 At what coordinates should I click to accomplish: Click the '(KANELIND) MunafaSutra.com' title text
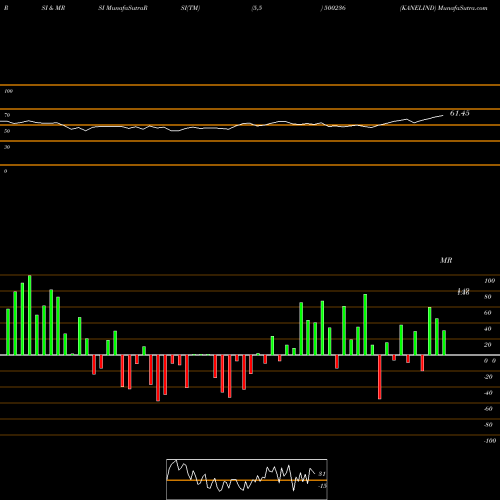443,8
